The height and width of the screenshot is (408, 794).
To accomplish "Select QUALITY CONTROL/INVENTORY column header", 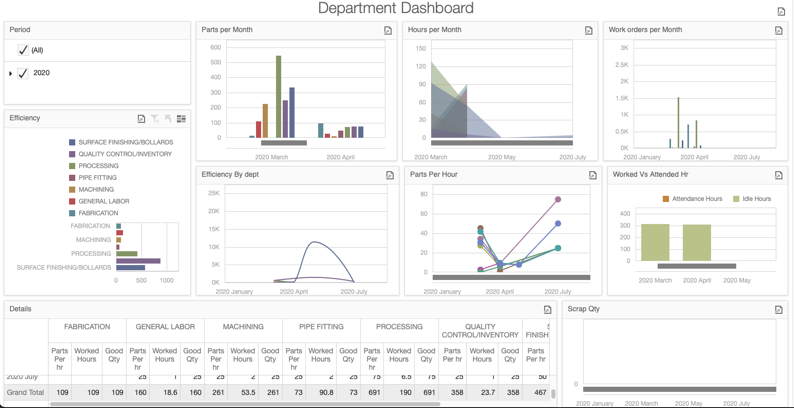I will [480, 331].
